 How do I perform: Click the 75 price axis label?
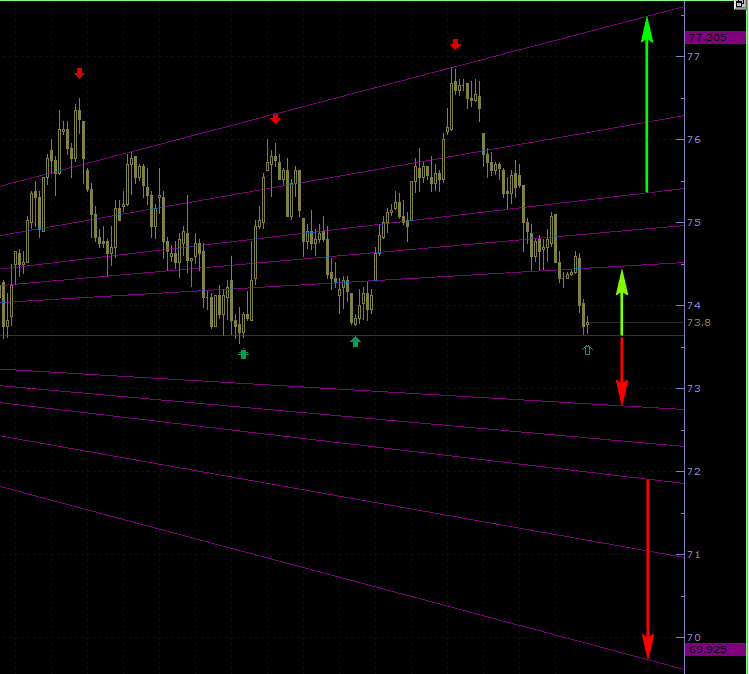694,223
